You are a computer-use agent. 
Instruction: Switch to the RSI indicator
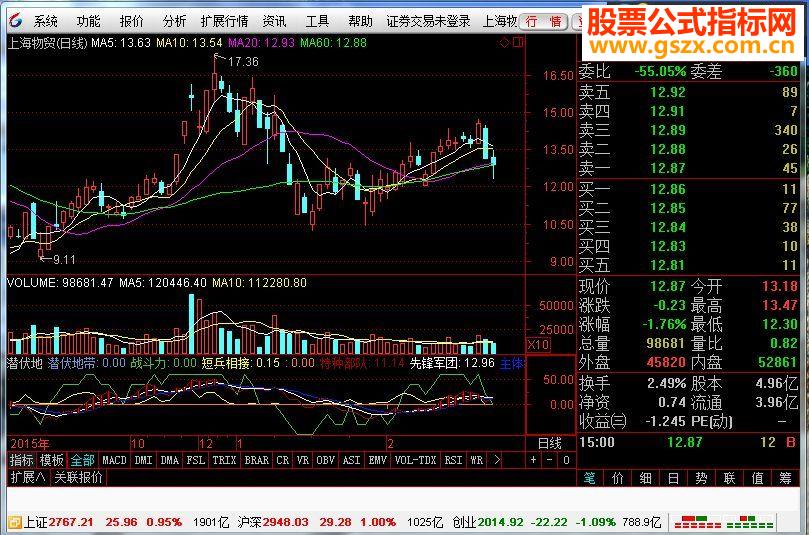click(454, 460)
